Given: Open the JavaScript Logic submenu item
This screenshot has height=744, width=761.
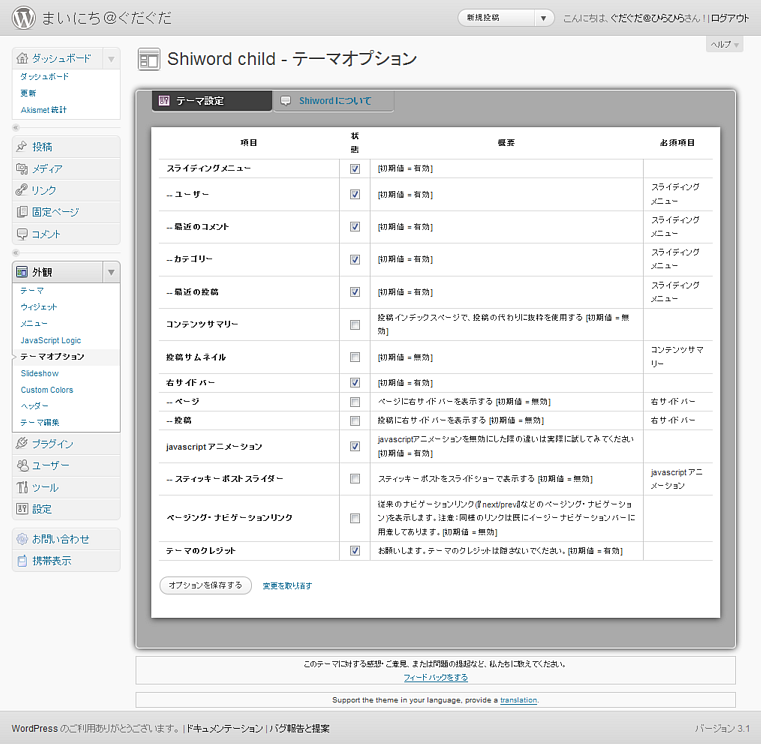Looking at the screenshot, I should pos(50,340).
